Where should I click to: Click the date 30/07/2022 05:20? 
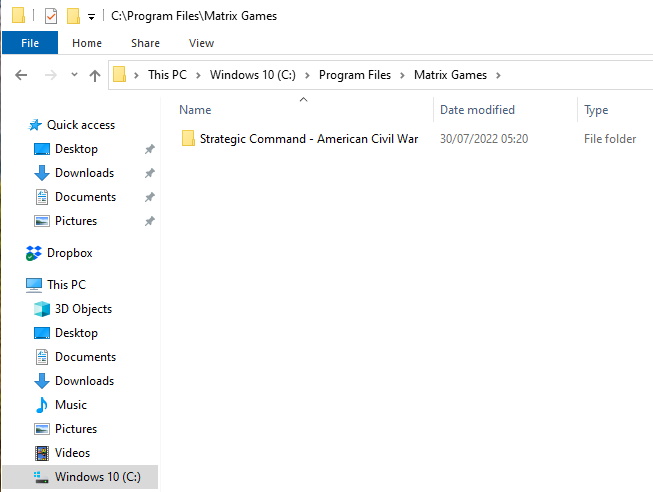coord(484,139)
